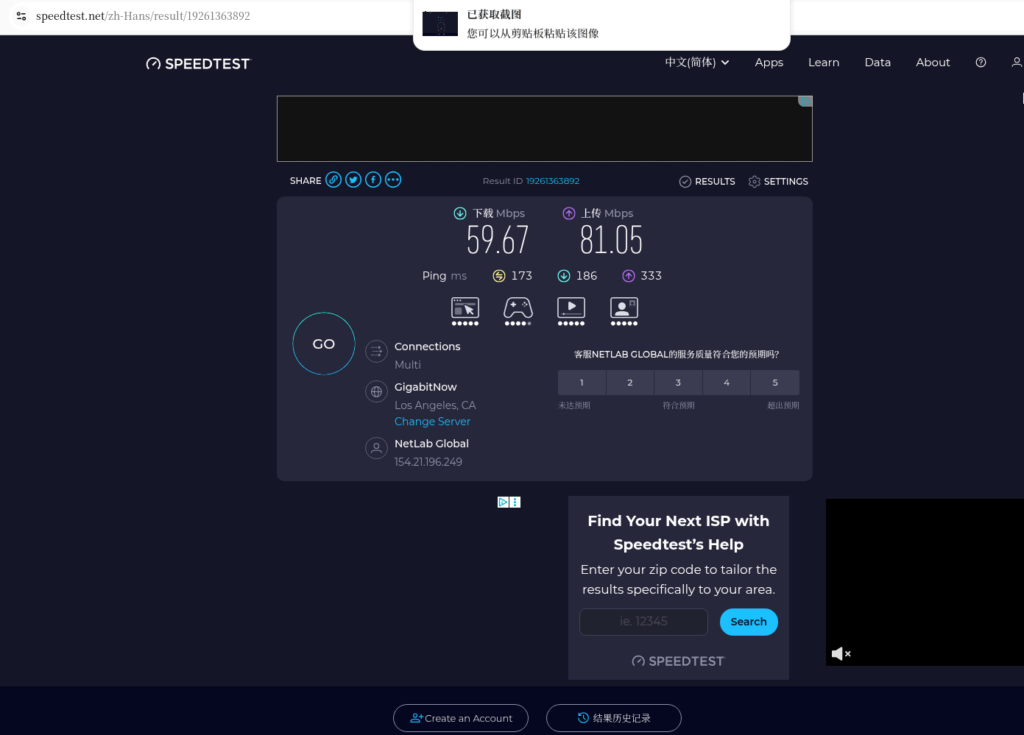Click the download latency 186 icon
The image size is (1024, 735).
click(564, 276)
